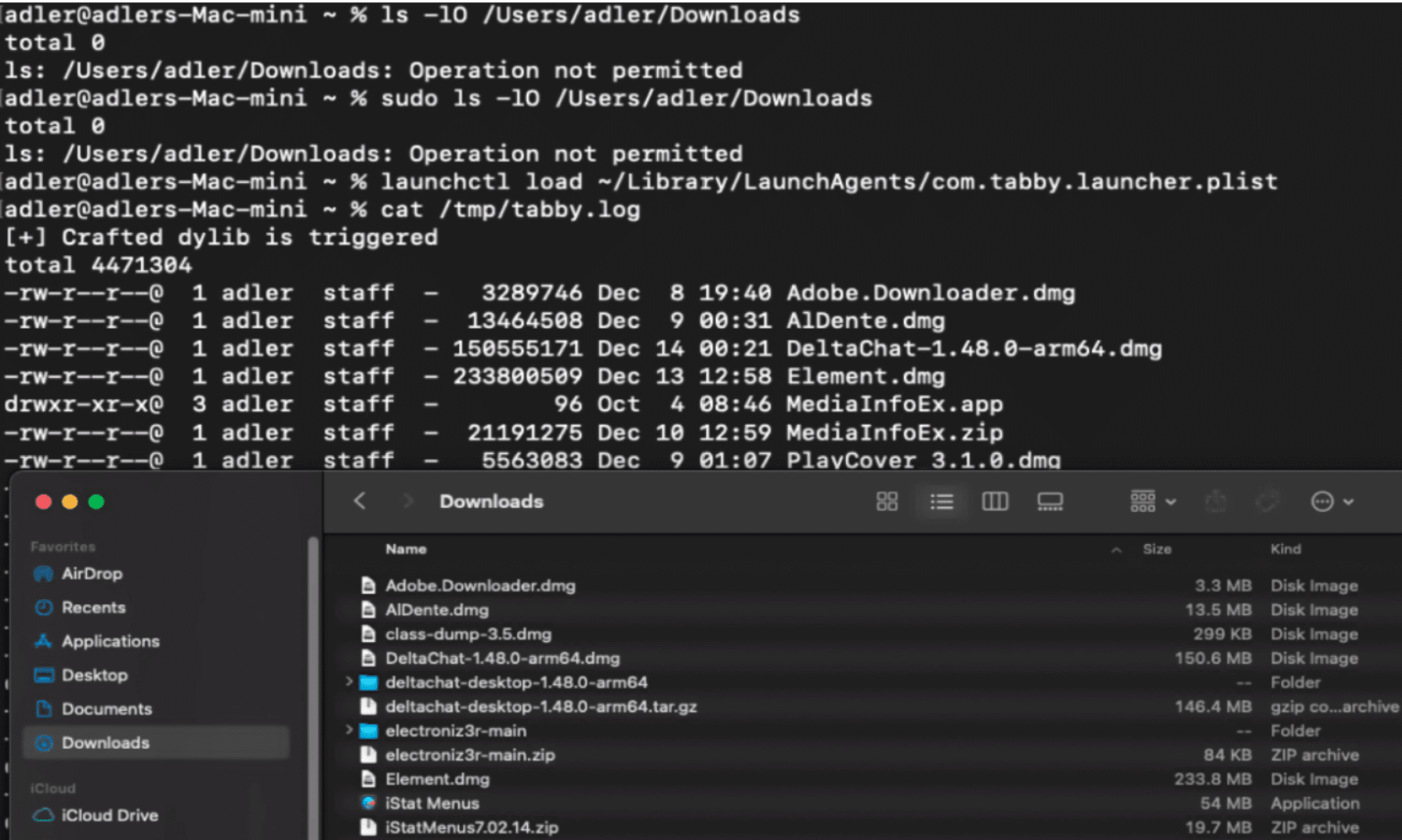The height and width of the screenshot is (840, 1402).
Task: Open the More actions ellipsis menu
Action: (1332, 501)
